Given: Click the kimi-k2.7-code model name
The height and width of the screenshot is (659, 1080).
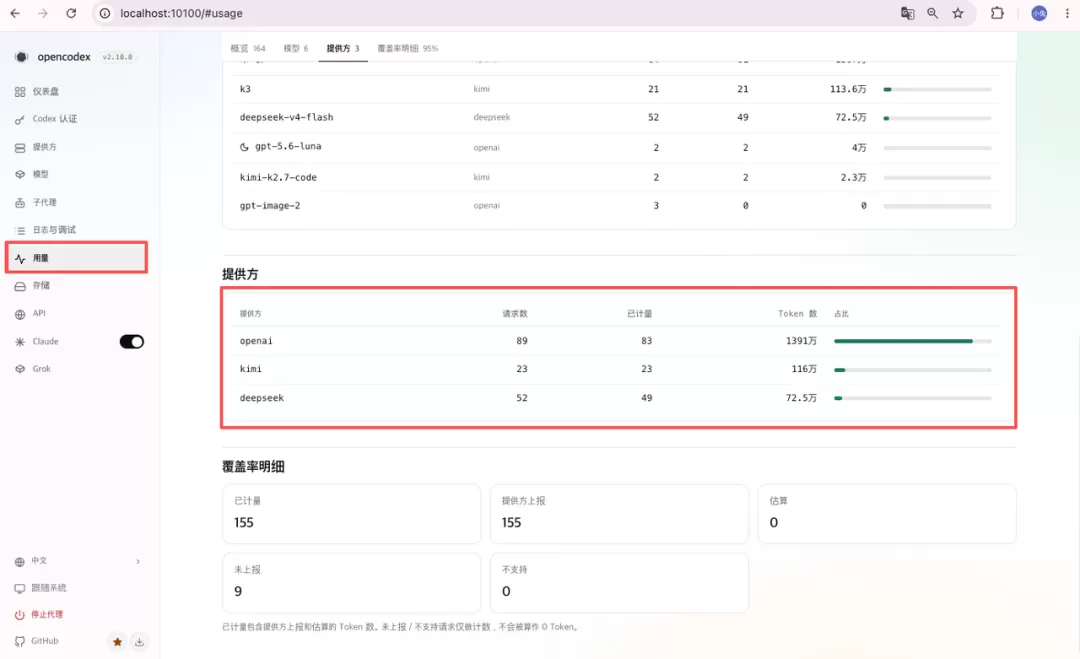Looking at the screenshot, I should coord(278,178).
